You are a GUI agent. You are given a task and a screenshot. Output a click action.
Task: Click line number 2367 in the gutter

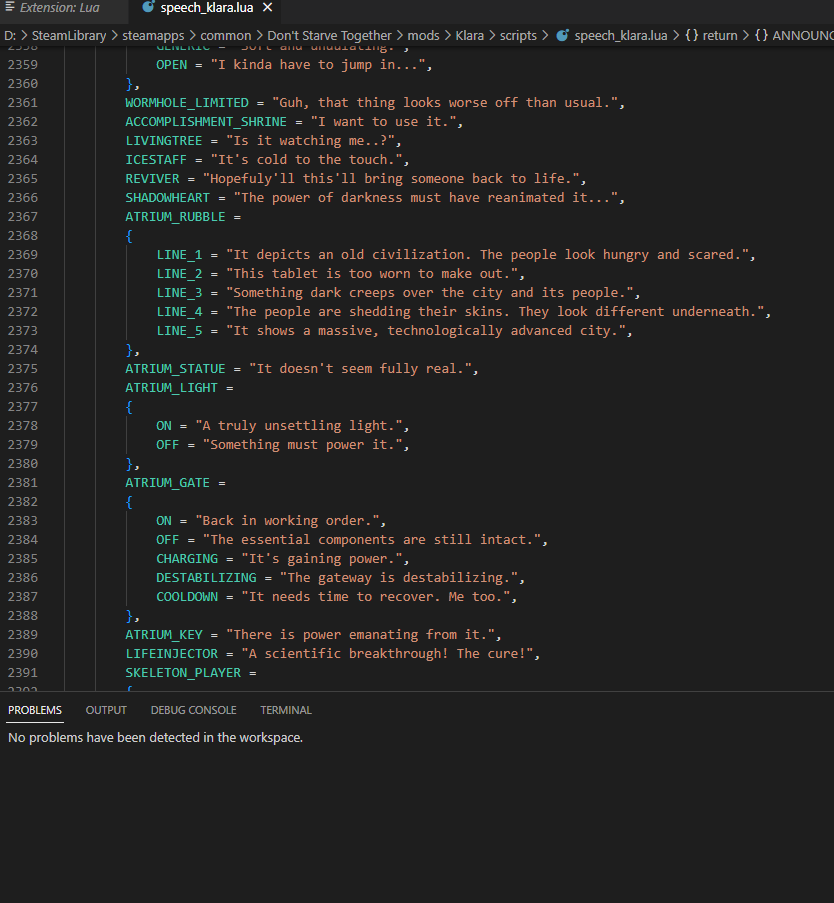(x=22, y=217)
